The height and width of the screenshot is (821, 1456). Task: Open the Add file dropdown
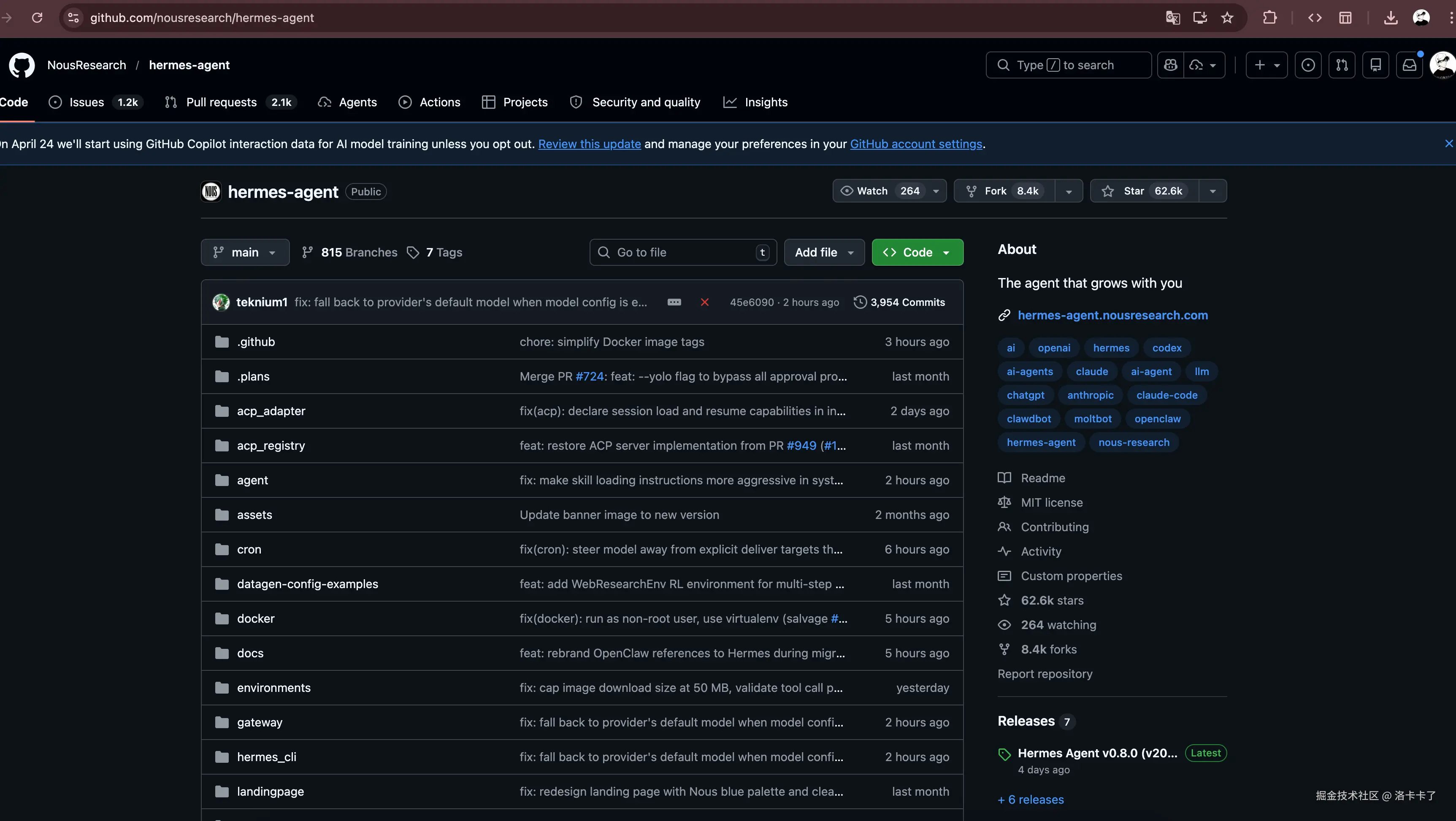(x=823, y=253)
